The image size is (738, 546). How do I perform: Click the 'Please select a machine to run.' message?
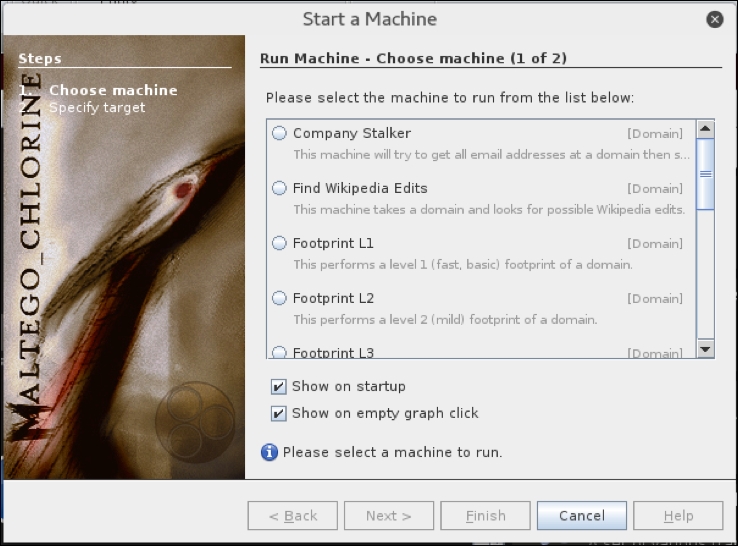pyautogui.click(x=393, y=452)
